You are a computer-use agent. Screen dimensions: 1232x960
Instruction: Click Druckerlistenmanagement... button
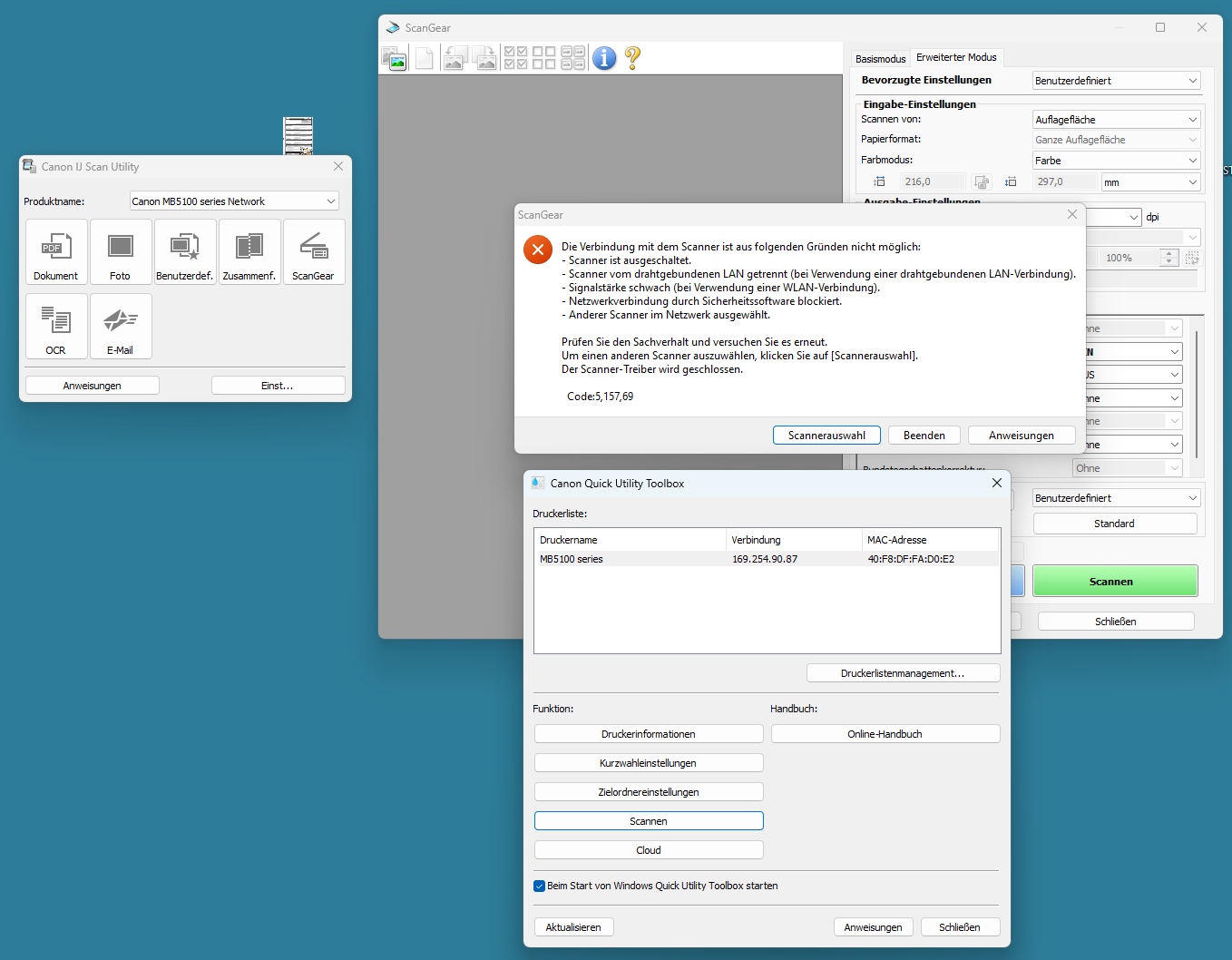tap(903, 673)
